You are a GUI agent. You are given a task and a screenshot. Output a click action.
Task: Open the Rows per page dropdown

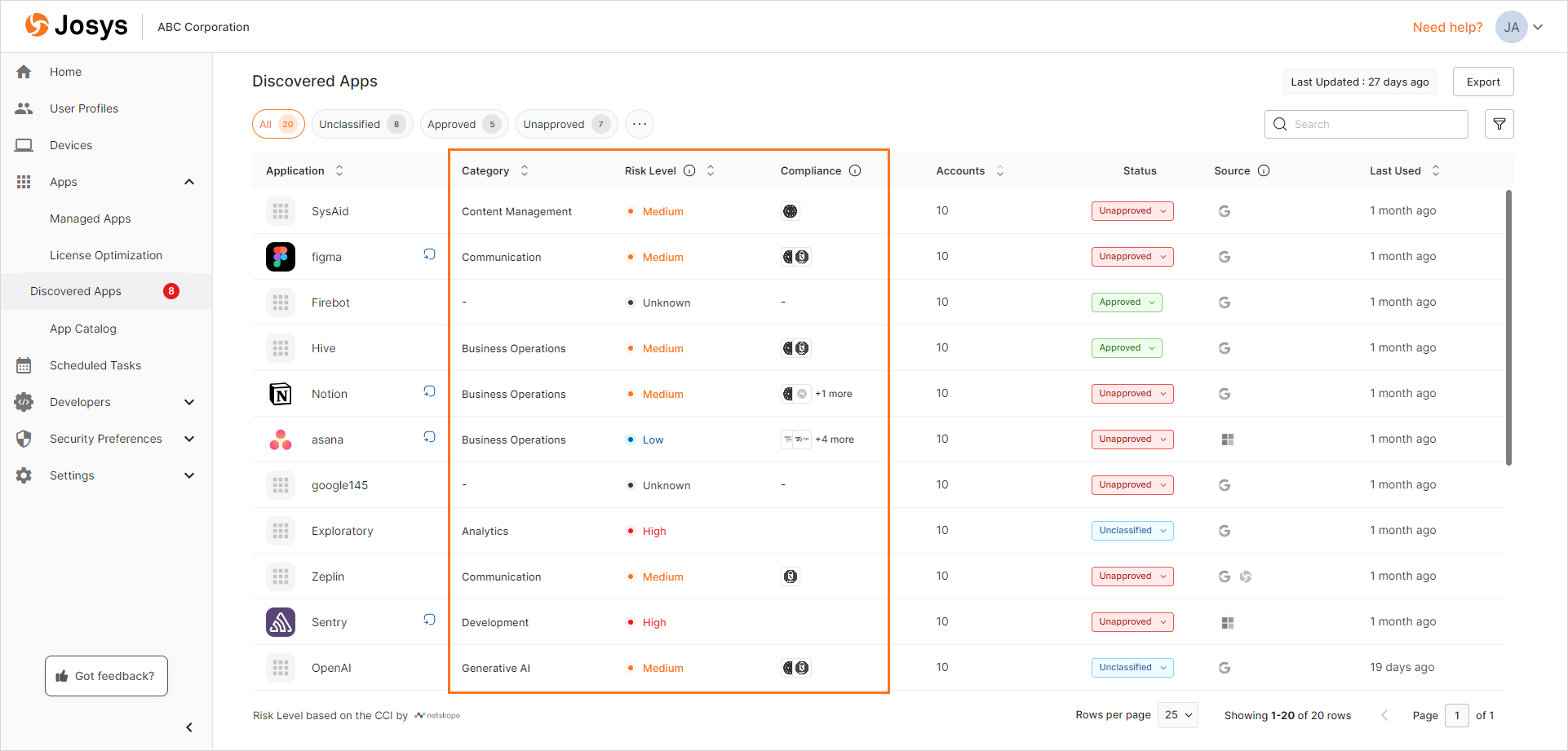(x=1178, y=715)
